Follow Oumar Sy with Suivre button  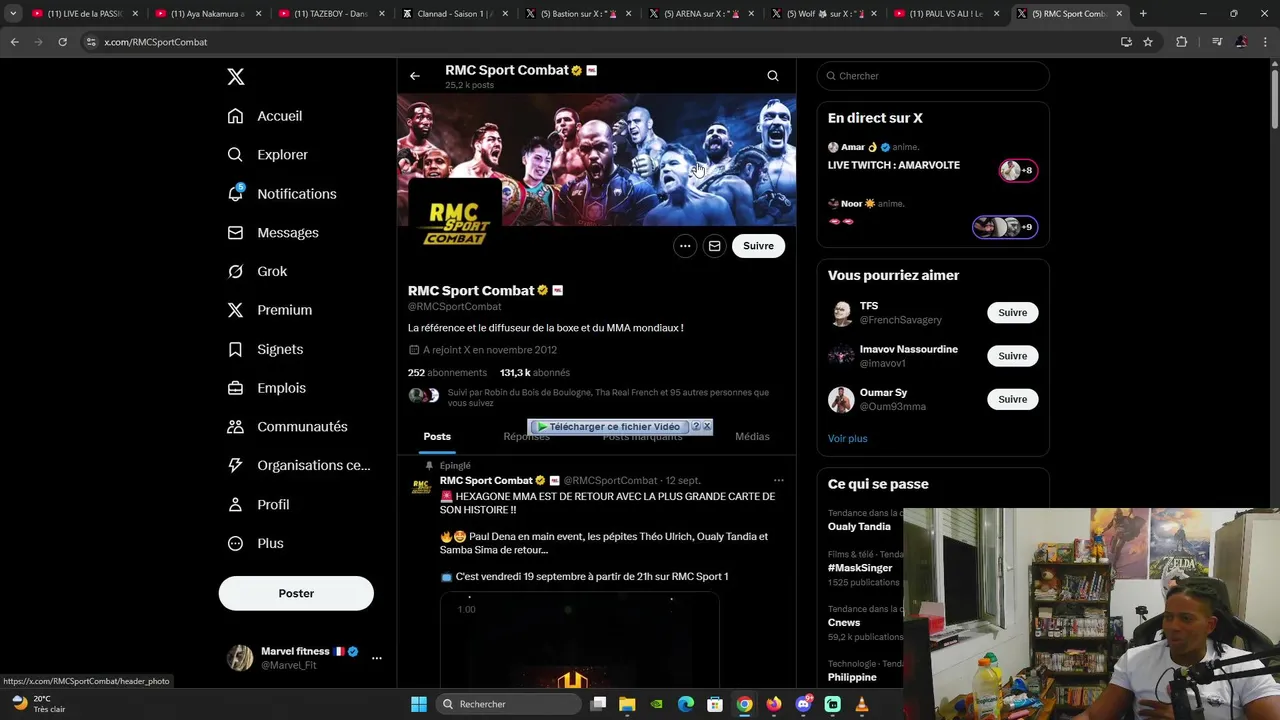click(1012, 399)
